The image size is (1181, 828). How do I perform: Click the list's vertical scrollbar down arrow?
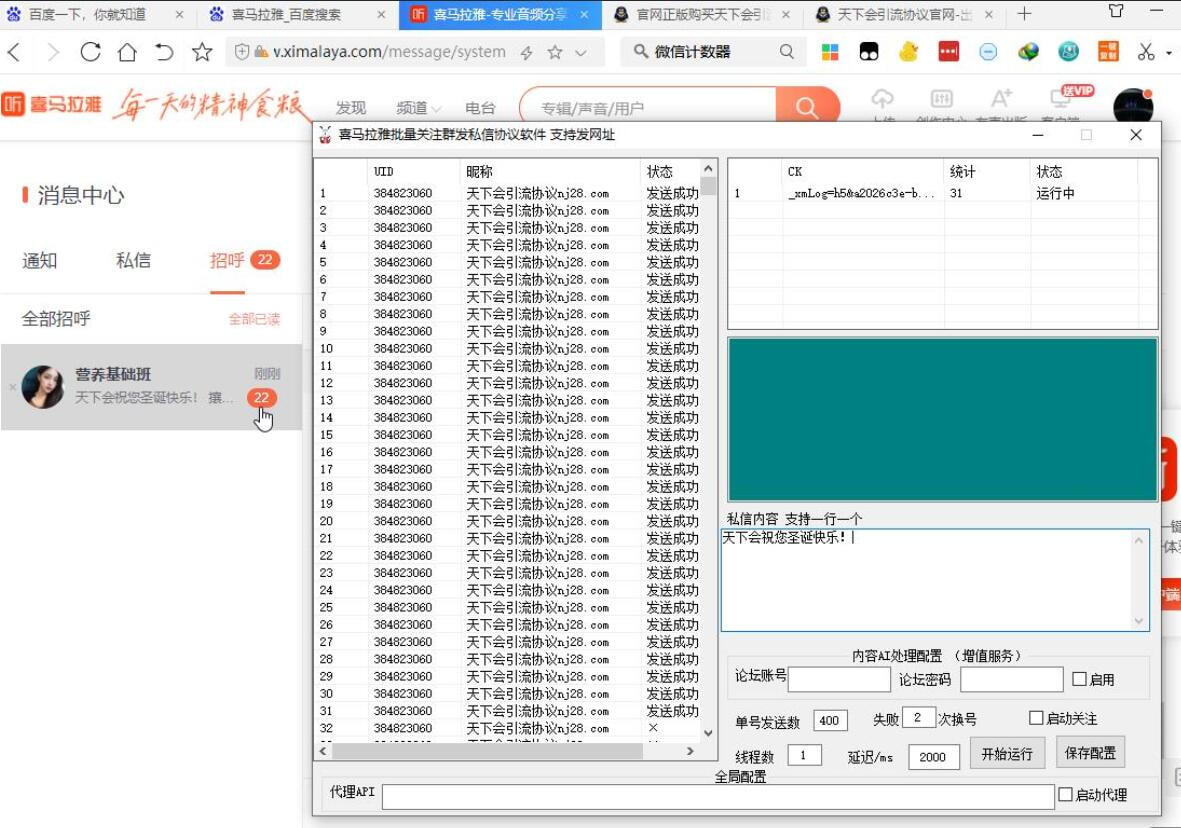pos(708,732)
